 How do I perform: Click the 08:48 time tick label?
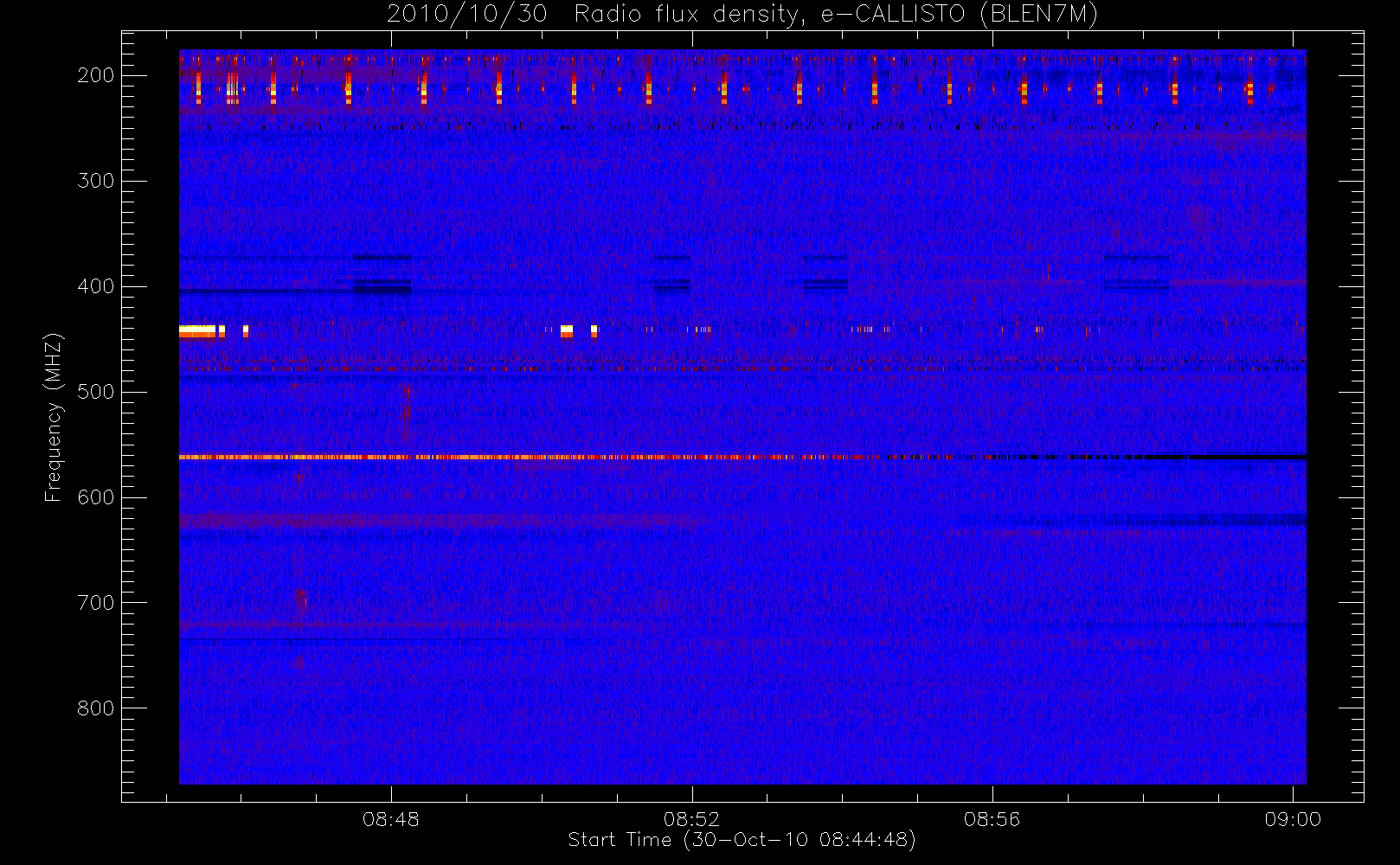391,818
